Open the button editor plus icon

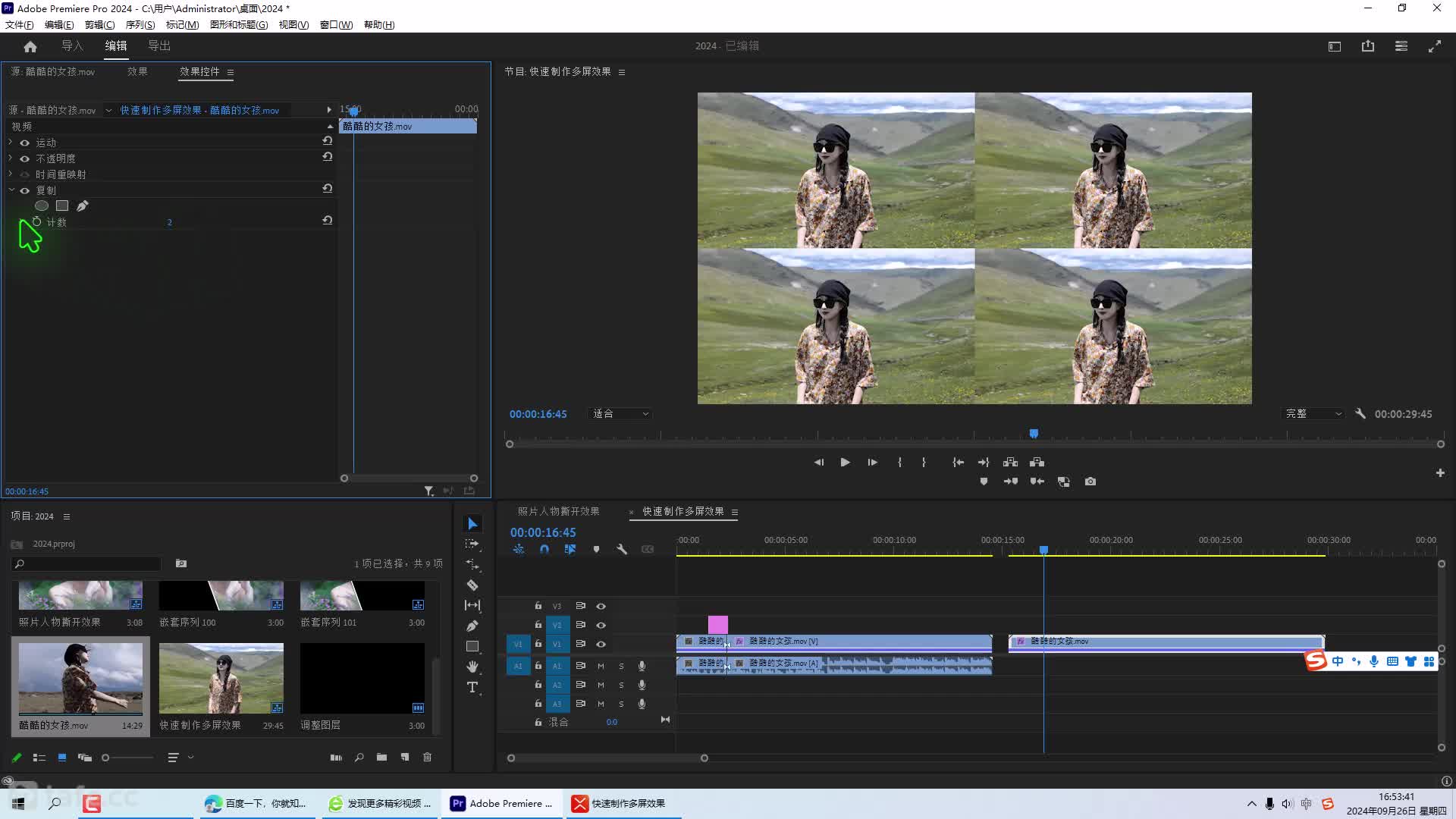click(x=1440, y=473)
